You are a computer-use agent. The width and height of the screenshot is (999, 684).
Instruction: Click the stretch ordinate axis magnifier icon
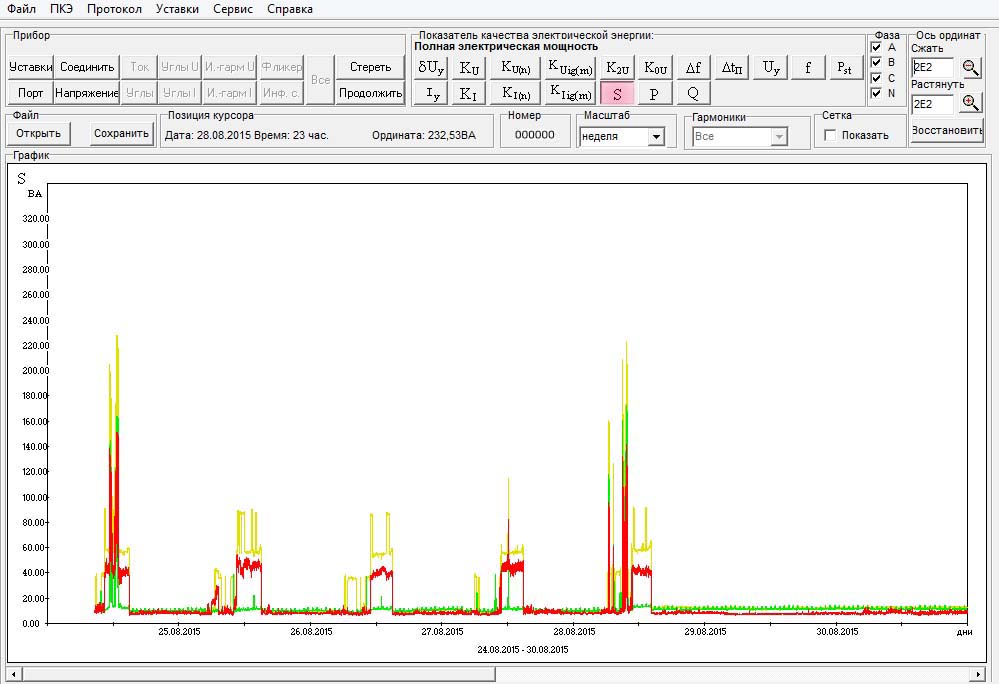coord(970,103)
